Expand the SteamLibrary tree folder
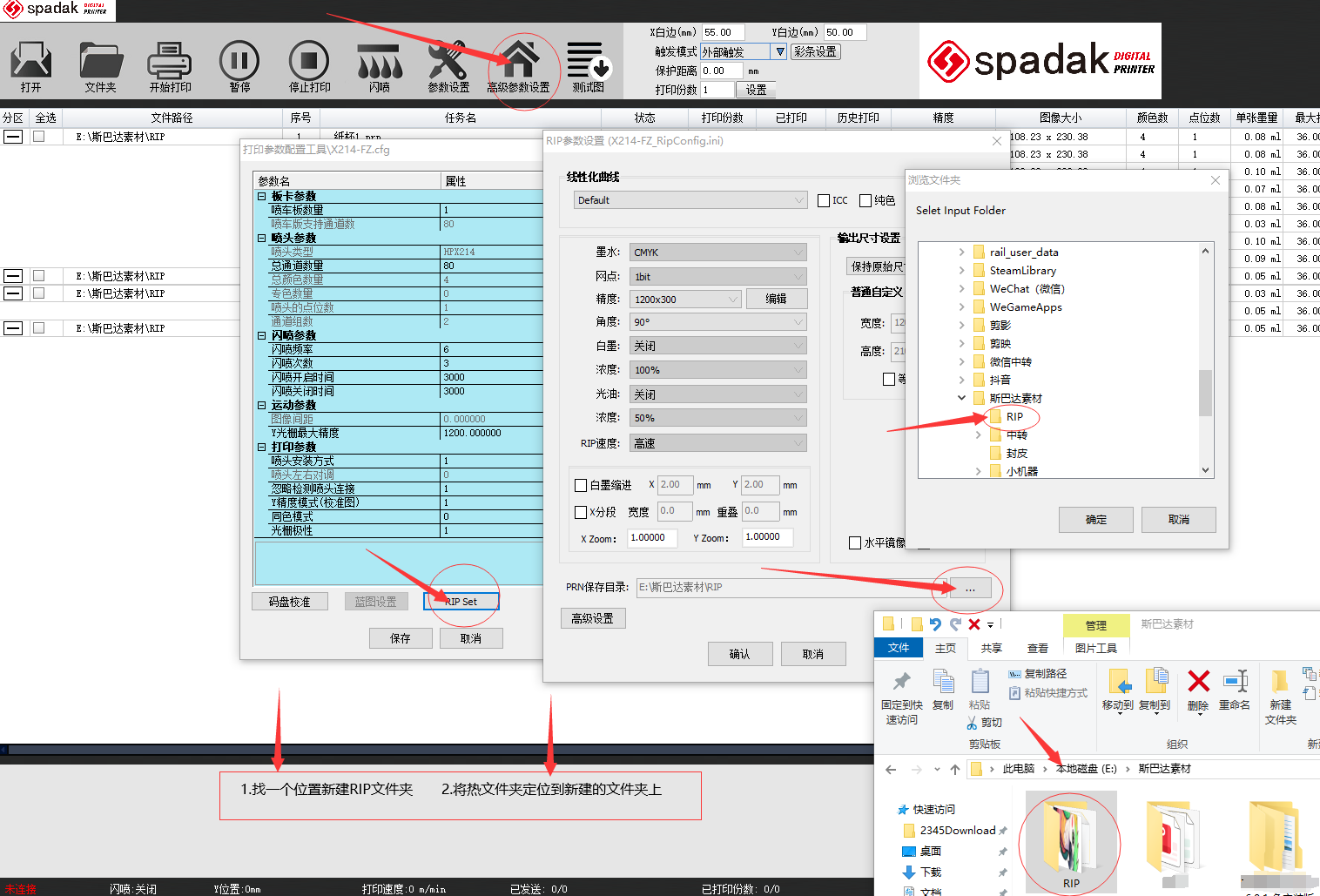The image size is (1320, 896). (x=961, y=270)
